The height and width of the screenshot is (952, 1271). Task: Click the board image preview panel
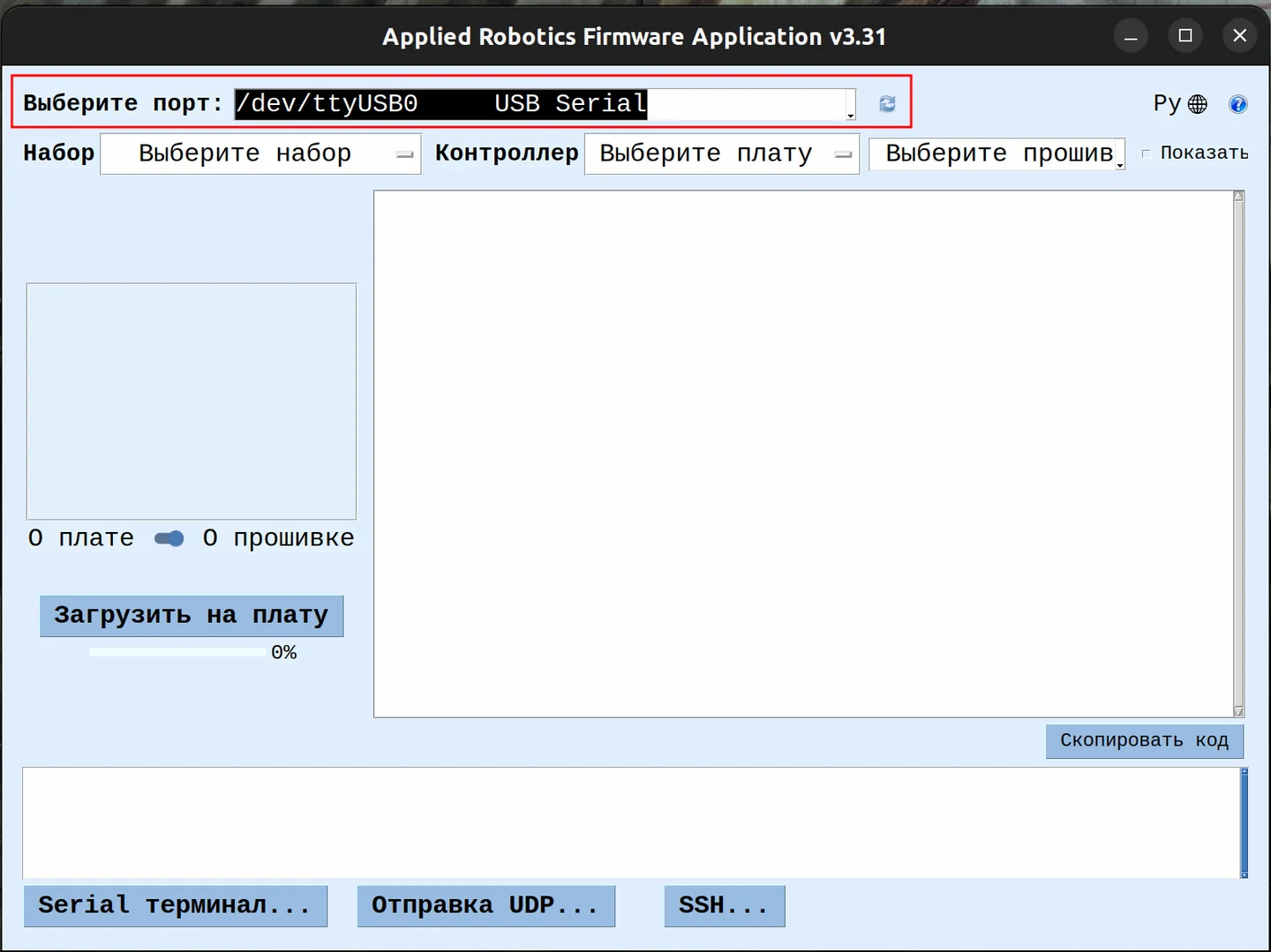click(x=192, y=401)
